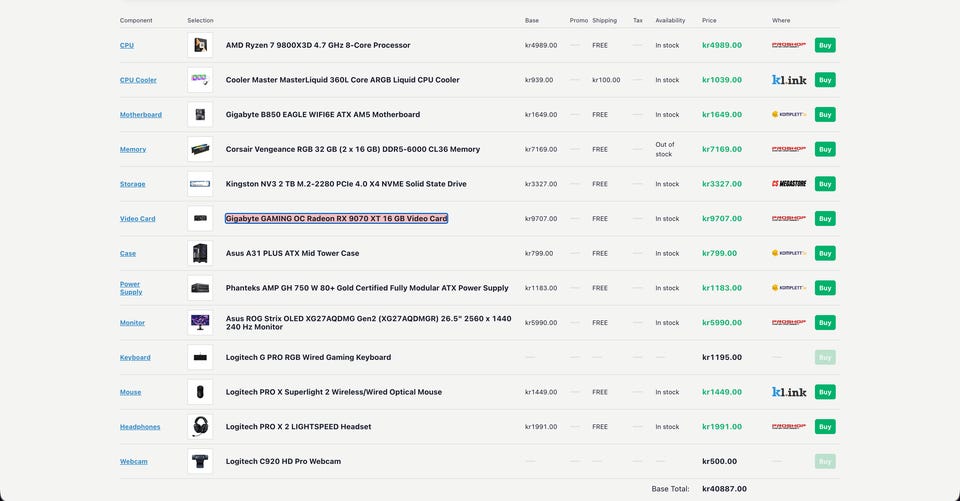The image size is (960, 501).
Task: Click the Cooler Master MasterLiquid thumbnail
Action: [x=200, y=80]
